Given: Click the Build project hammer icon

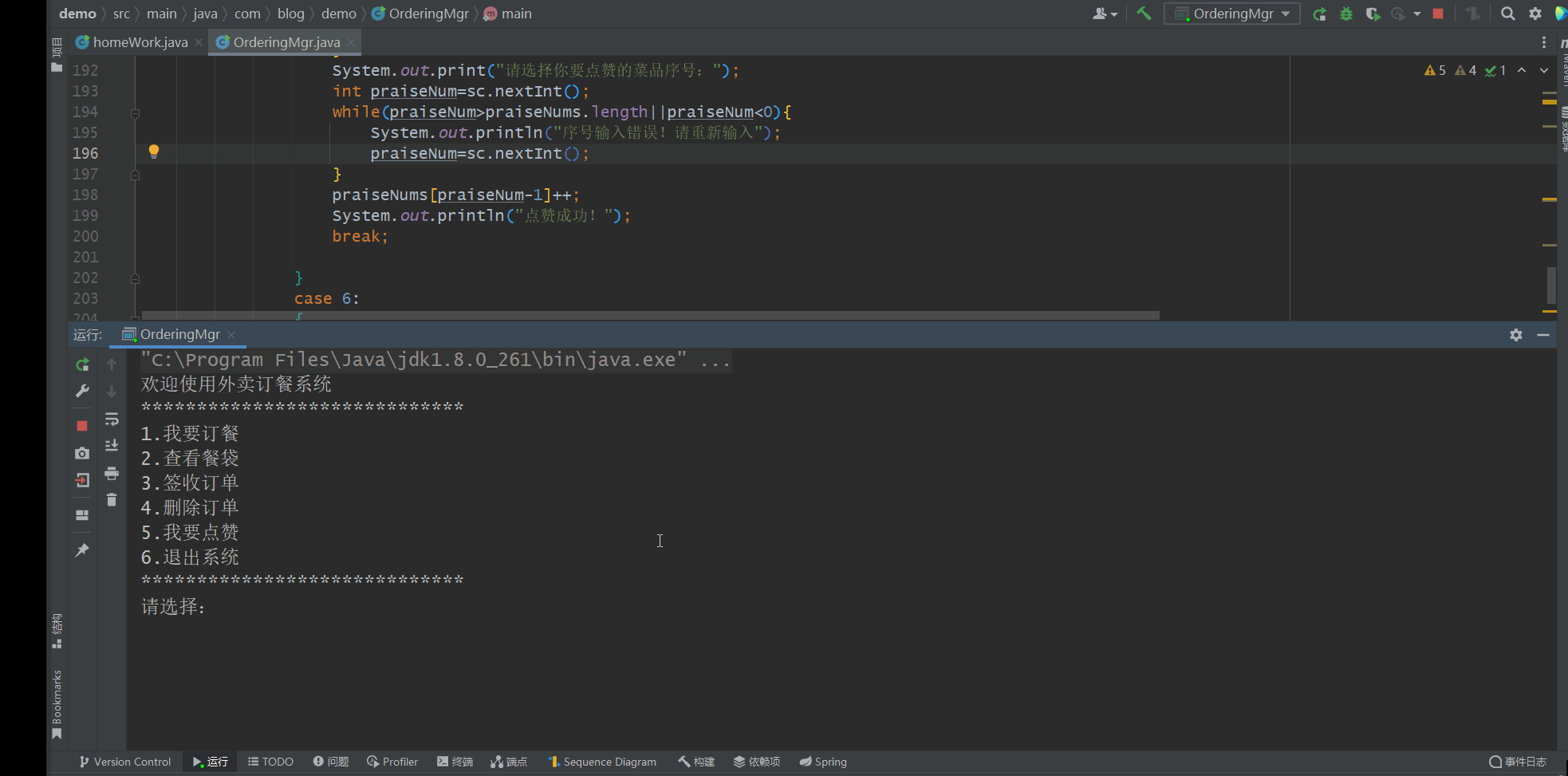Looking at the screenshot, I should (1144, 14).
